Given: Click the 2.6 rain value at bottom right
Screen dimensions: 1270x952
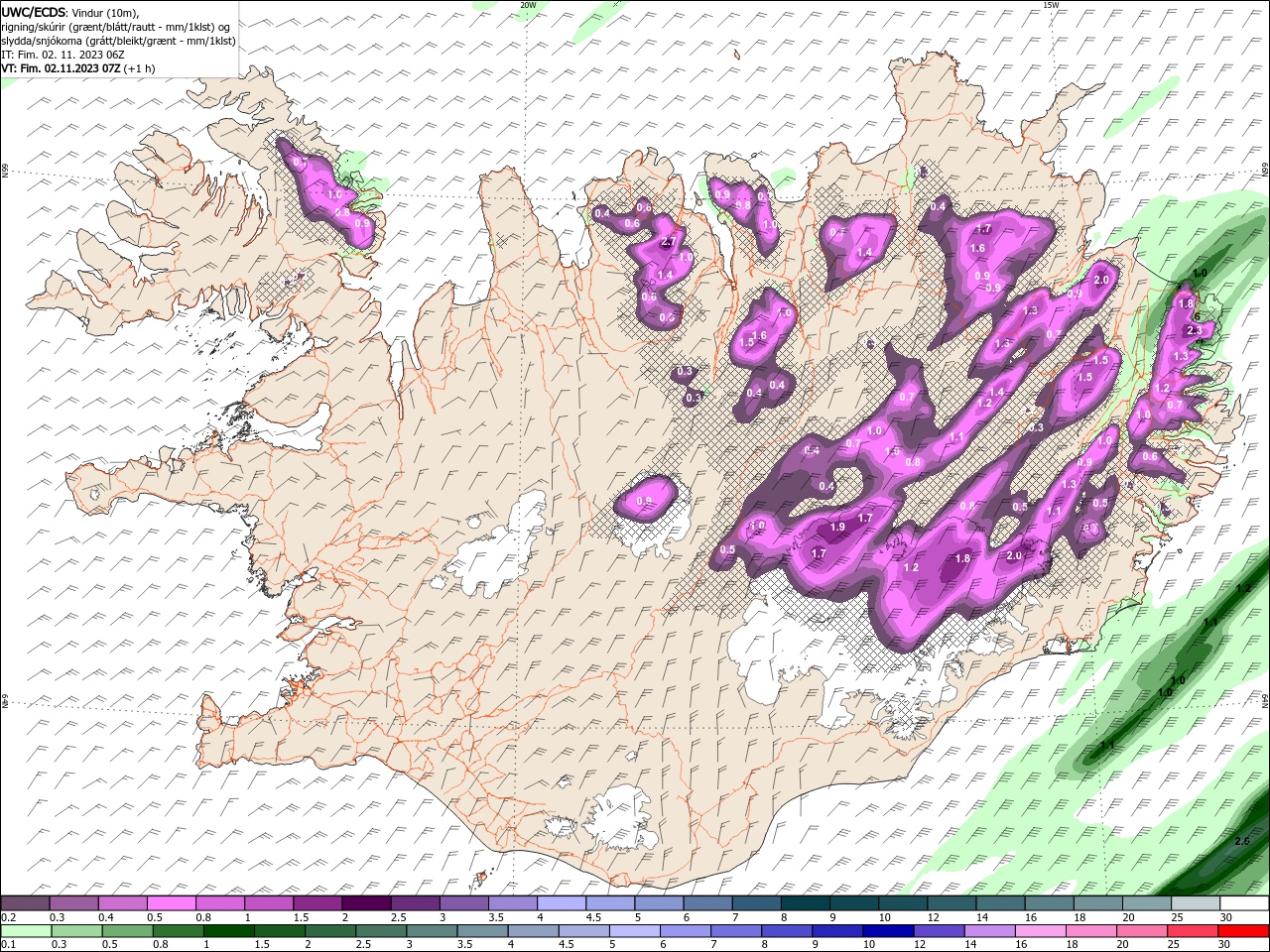Looking at the screenshot, I should pos(1242,841).
